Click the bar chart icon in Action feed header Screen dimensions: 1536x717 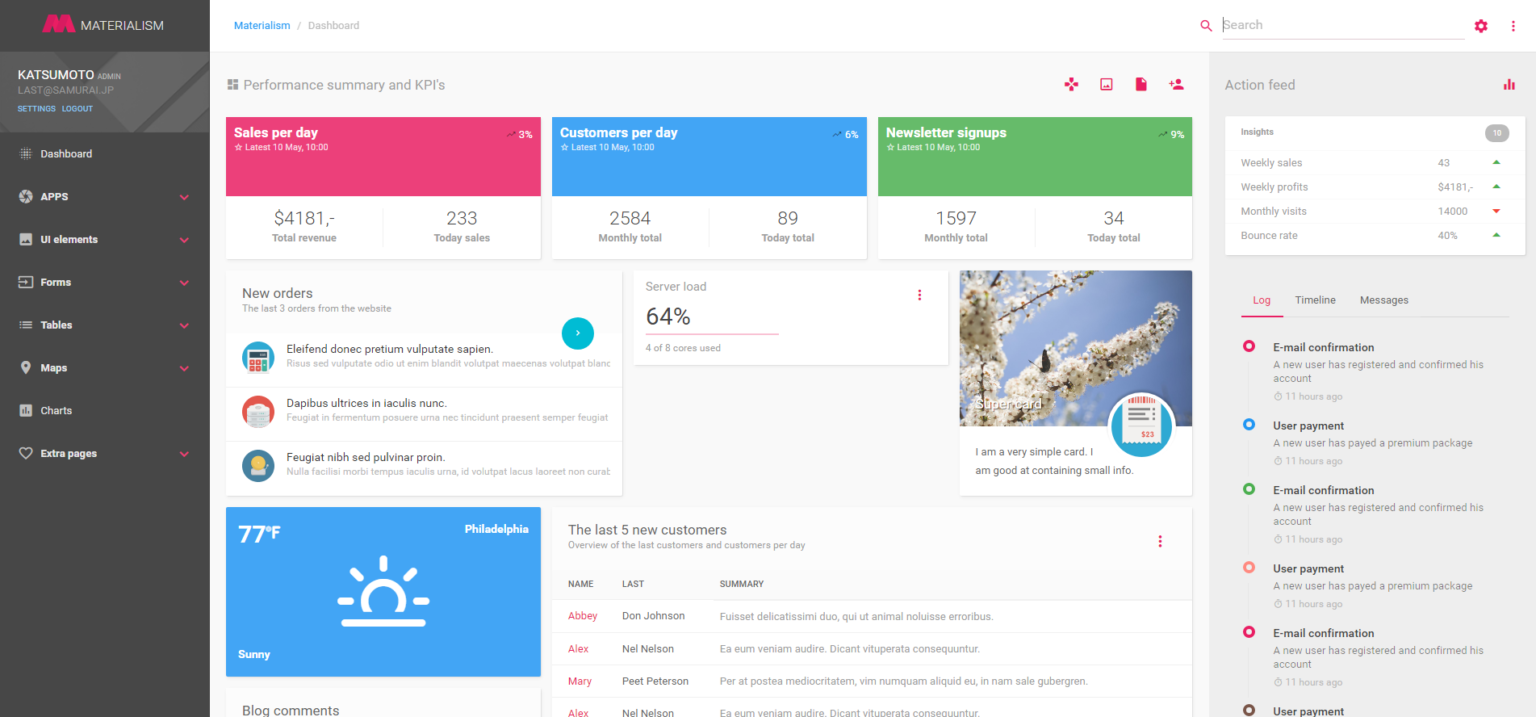tap(1508, 85)
